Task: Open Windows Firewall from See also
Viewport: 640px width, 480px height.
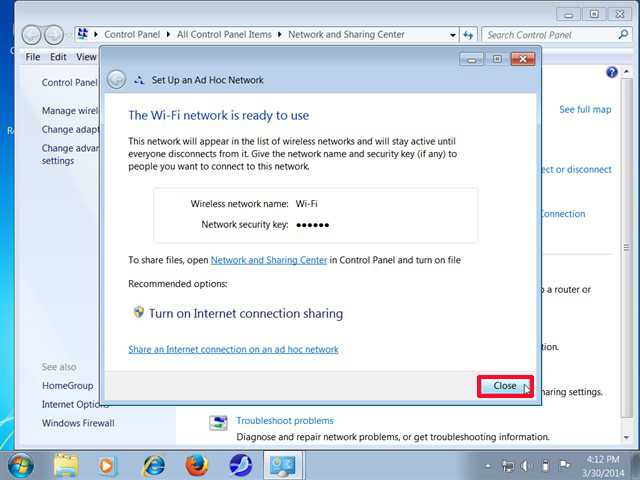Action: pyautogui.click(x=78, y=423)
